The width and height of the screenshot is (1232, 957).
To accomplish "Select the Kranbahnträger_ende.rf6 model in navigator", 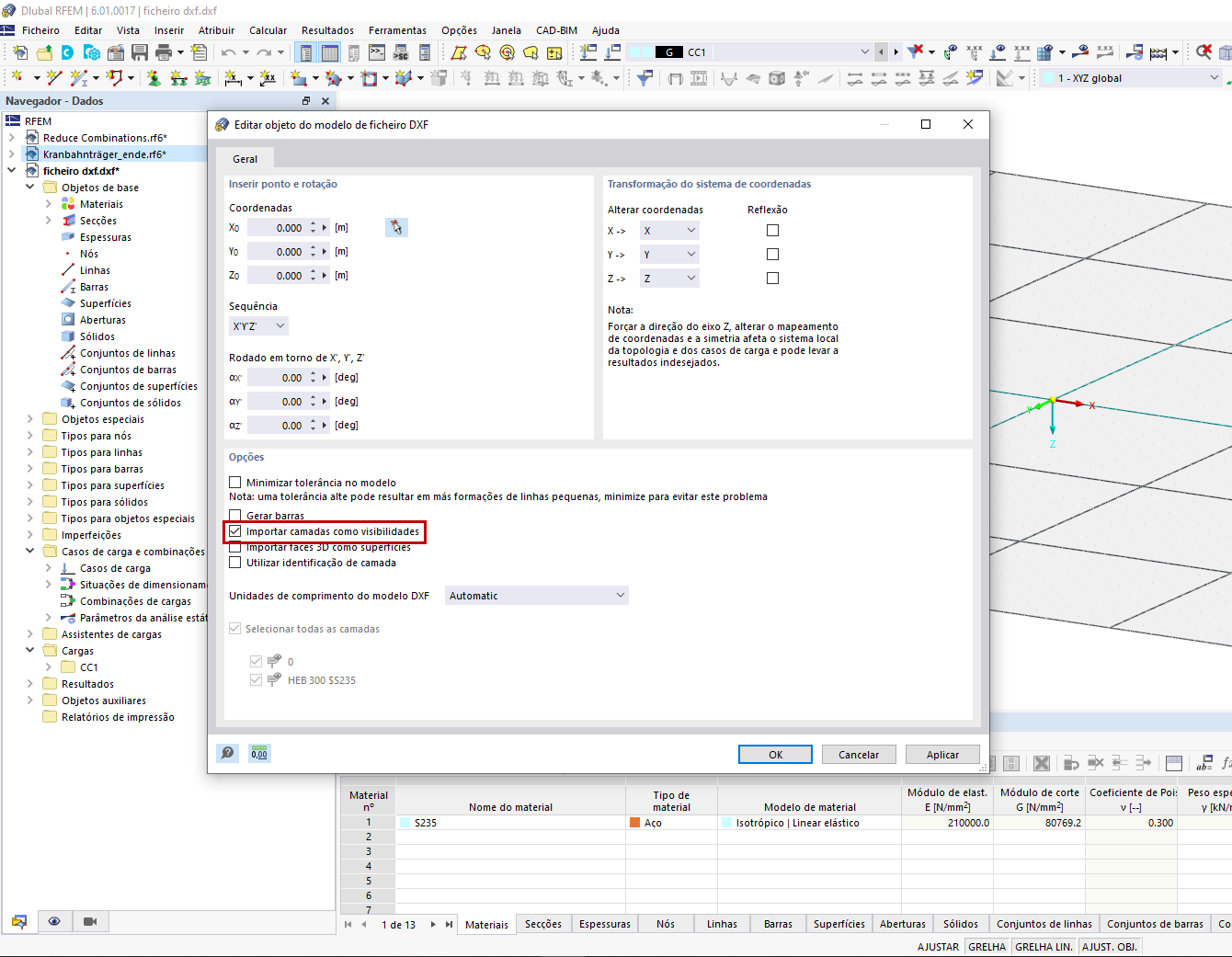I will coord(105,154).
